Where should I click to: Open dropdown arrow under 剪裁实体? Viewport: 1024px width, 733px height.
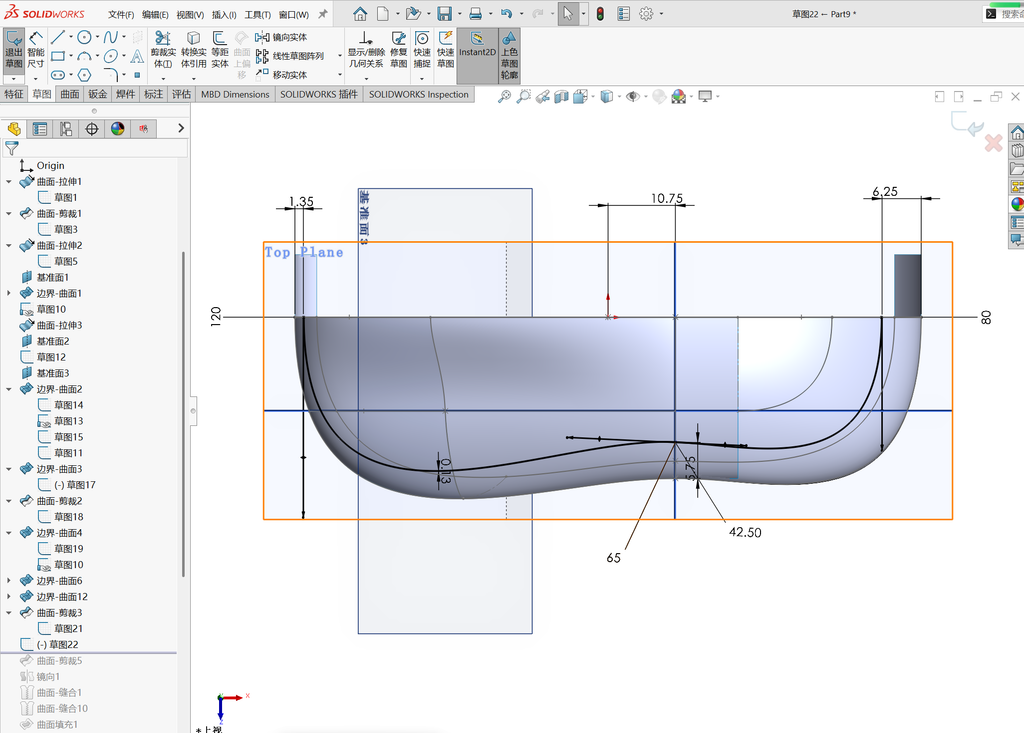[163, 78]
